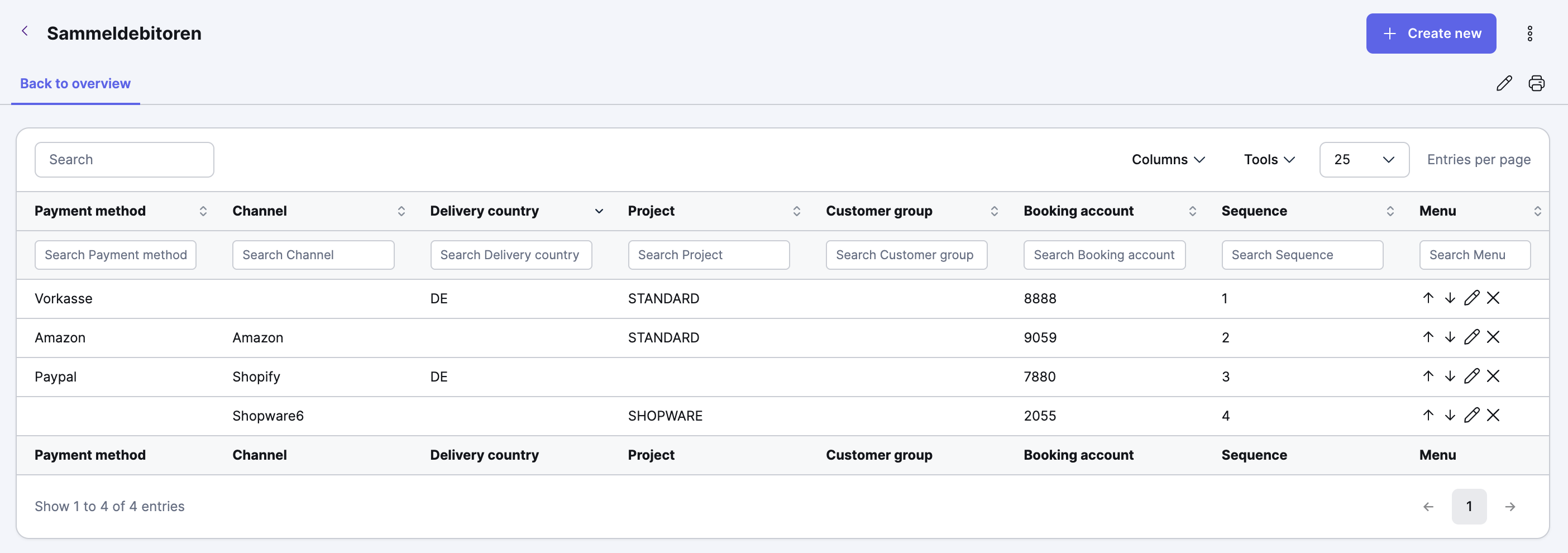The image size is (1568, 553).
Task: Open the Columns dropdown
Action: point(1168,160)
